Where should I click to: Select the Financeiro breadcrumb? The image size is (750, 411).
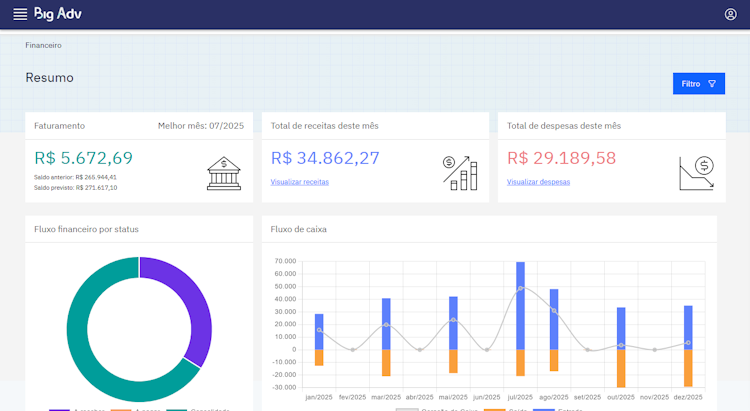point(44,45)
